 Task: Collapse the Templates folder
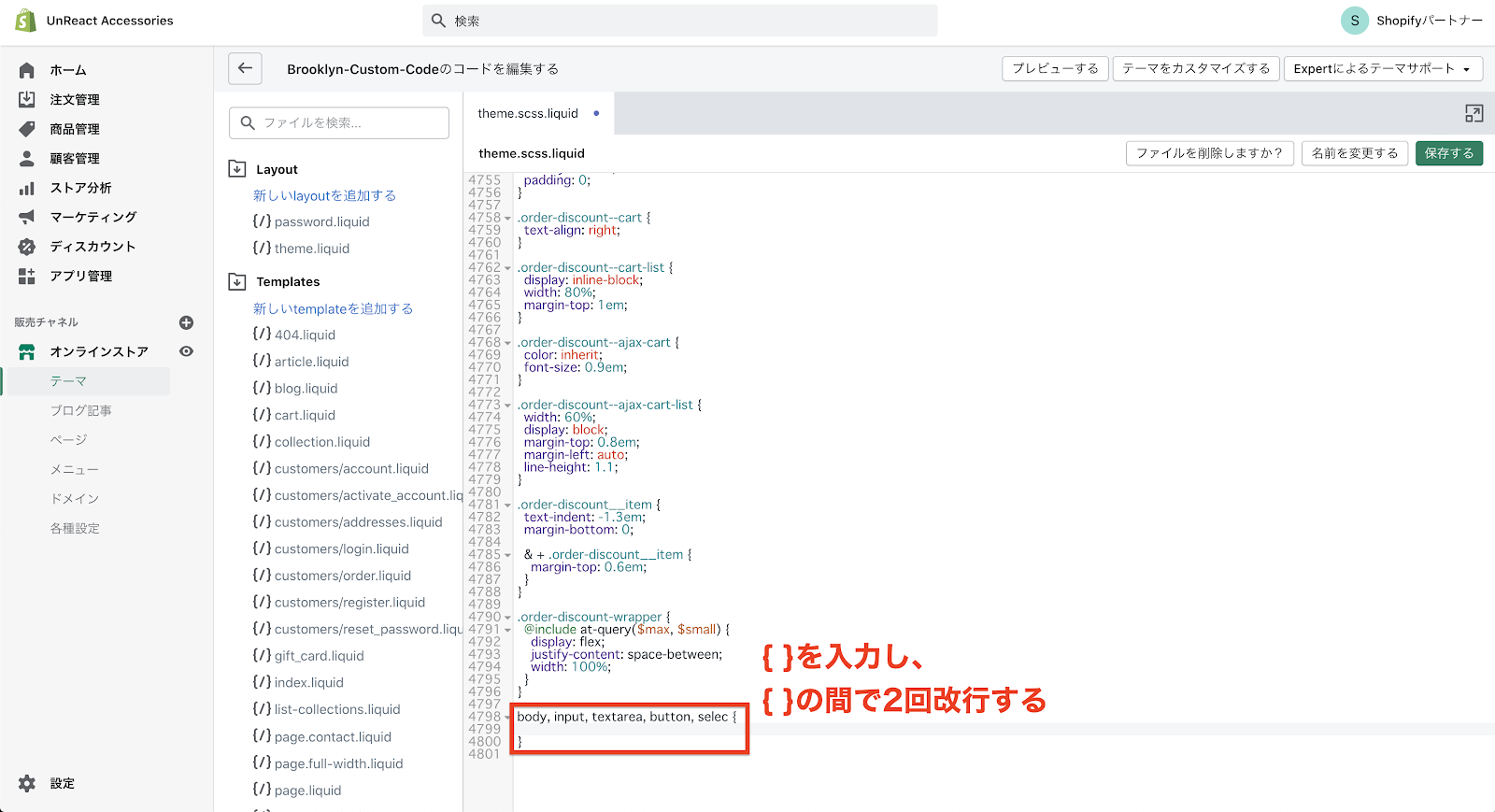pyautogui.click(x=237, y=281)
